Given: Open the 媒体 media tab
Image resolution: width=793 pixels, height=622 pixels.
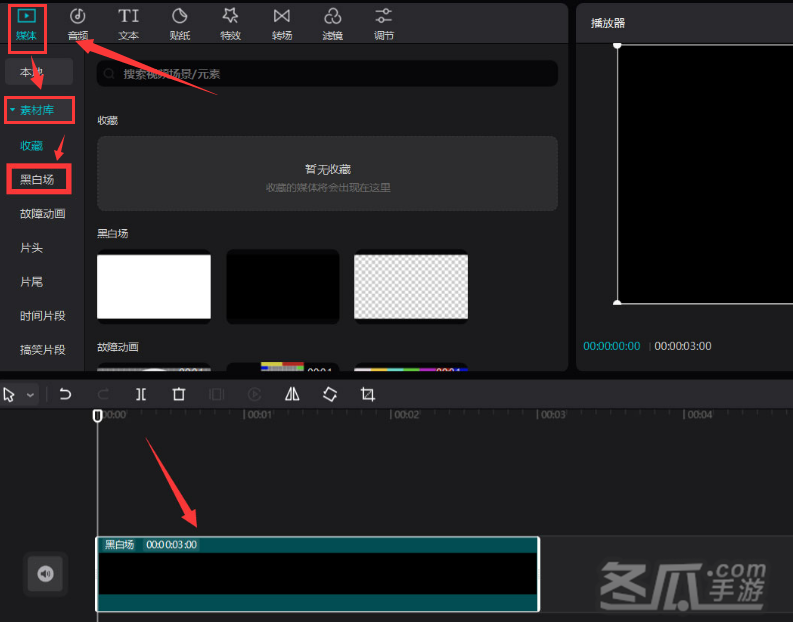Looking at the screenshot, I should [x=26, y=24].
